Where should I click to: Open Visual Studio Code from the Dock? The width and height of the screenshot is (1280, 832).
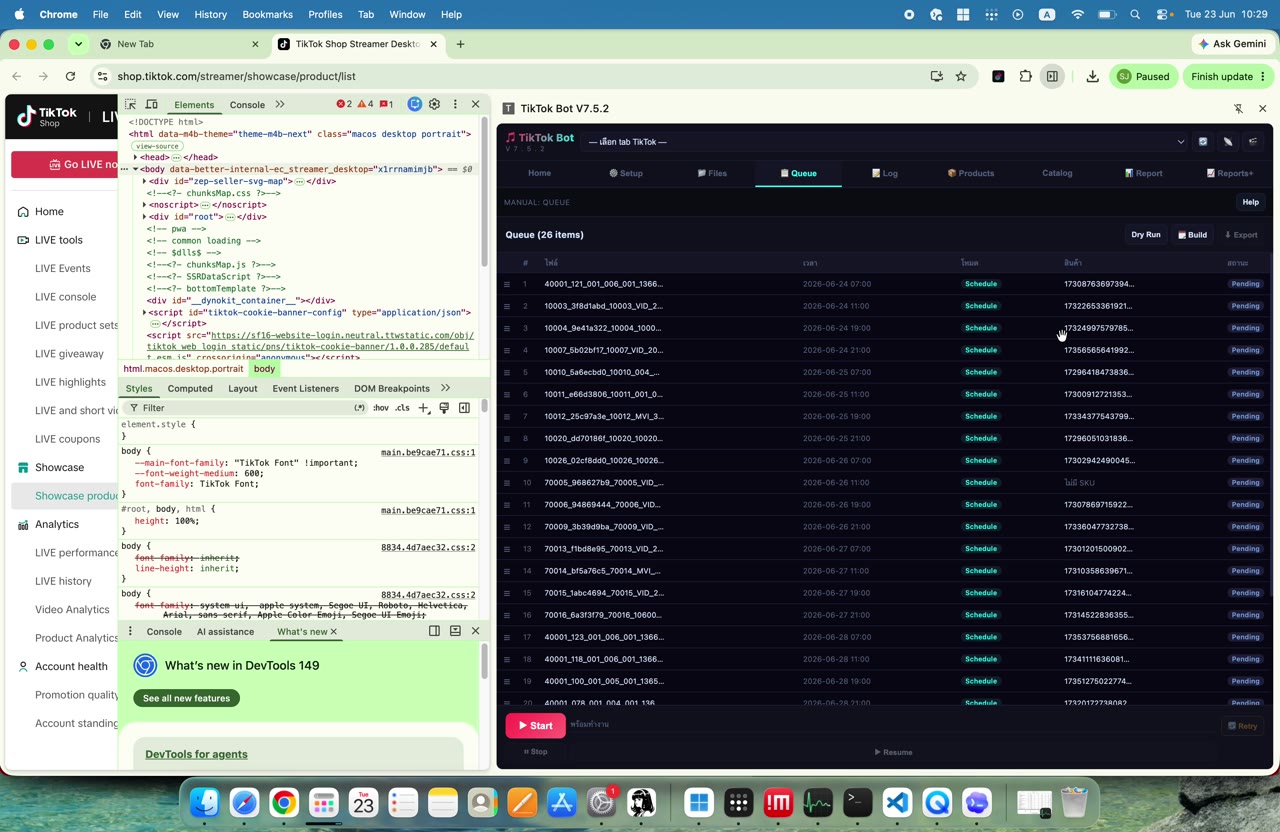tap(897, 802)
